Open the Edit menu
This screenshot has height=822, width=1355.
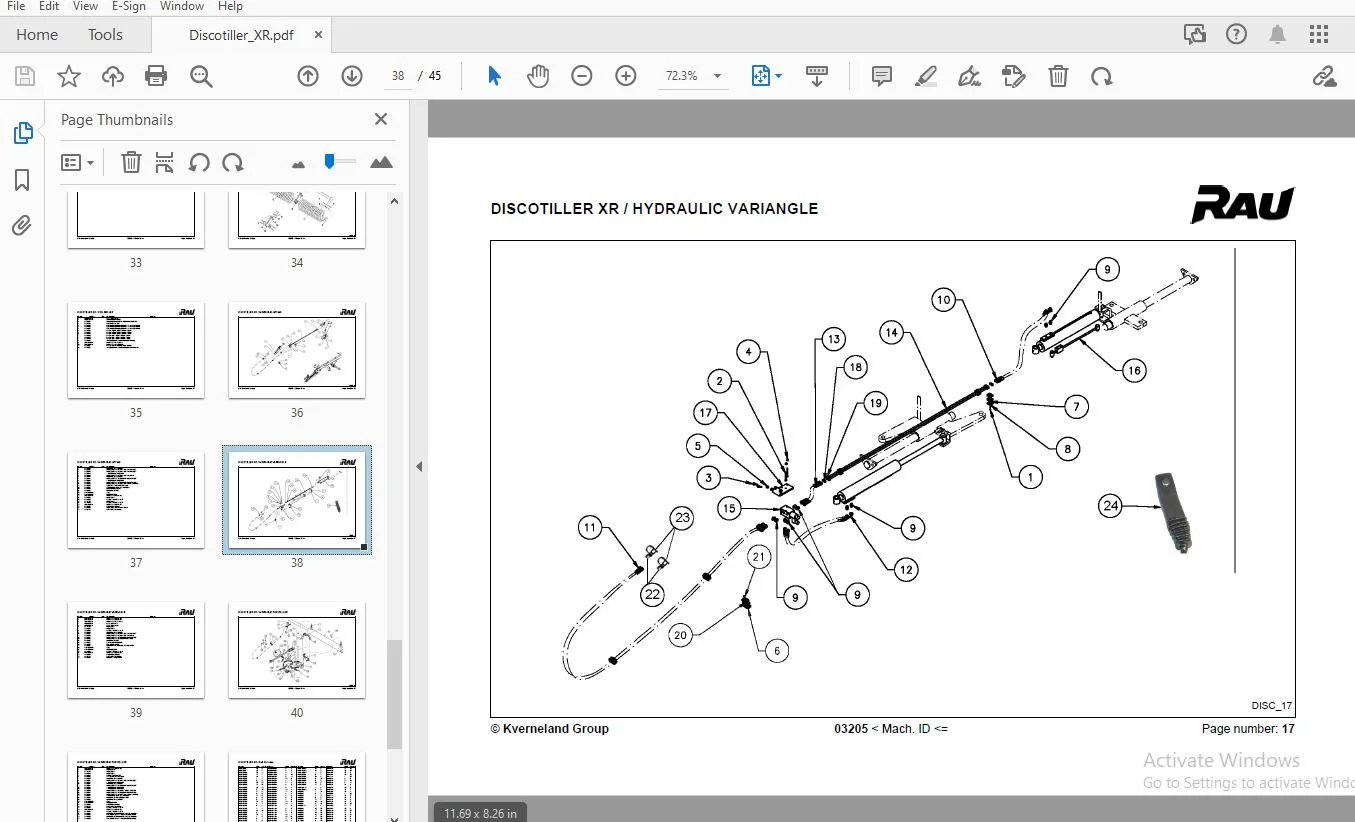click(49, 6)
